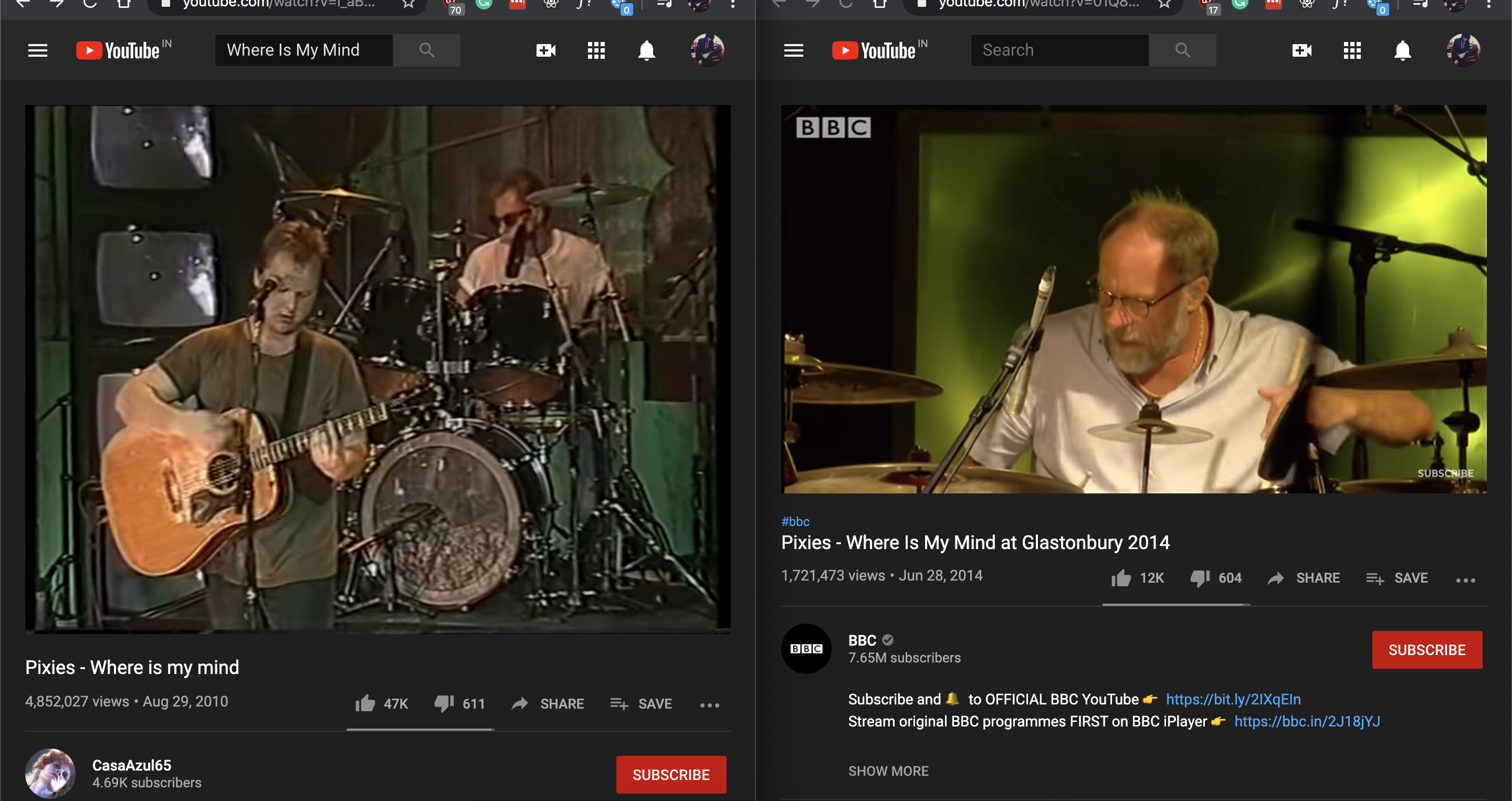1512x801 pixels.
Task: Open YouTube apps grid in left window
Action: click(596, 50)
